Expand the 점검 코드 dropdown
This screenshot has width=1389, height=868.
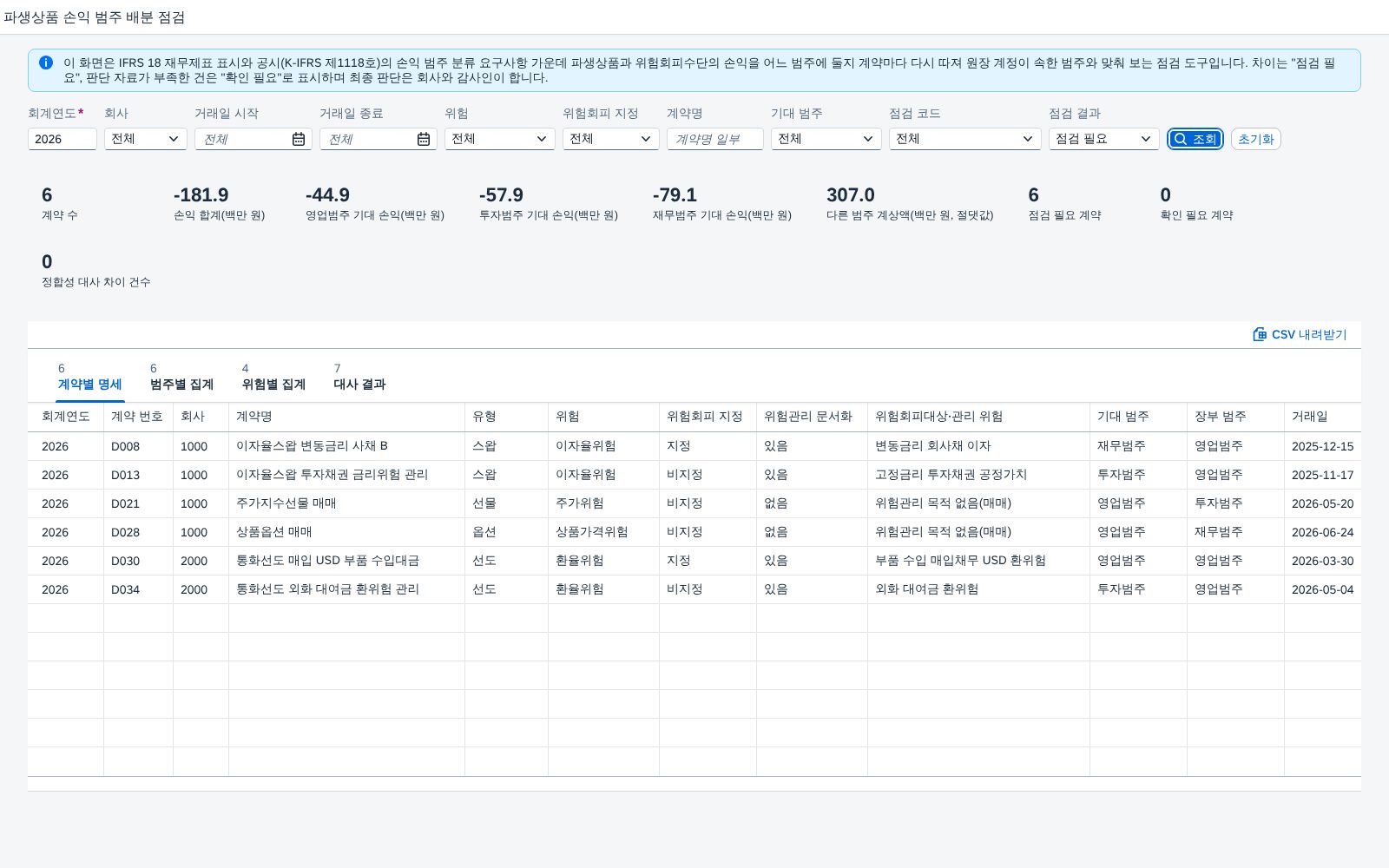point(965,139)
